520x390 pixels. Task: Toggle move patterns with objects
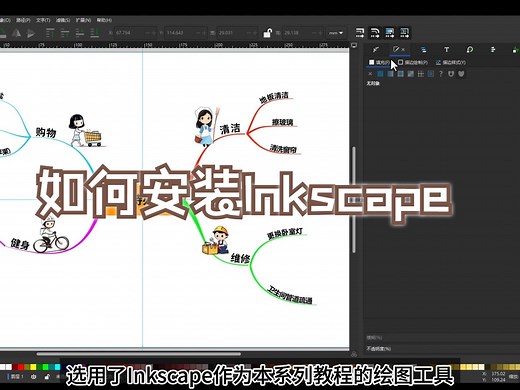pos(404,33)
